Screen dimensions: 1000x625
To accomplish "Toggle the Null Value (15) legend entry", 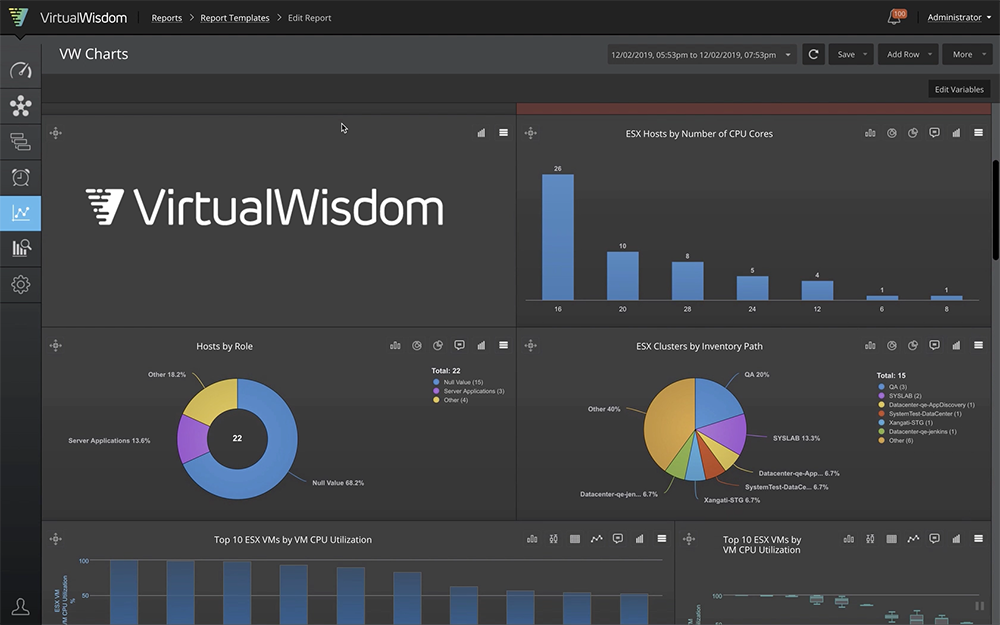I will pos(458,382).
